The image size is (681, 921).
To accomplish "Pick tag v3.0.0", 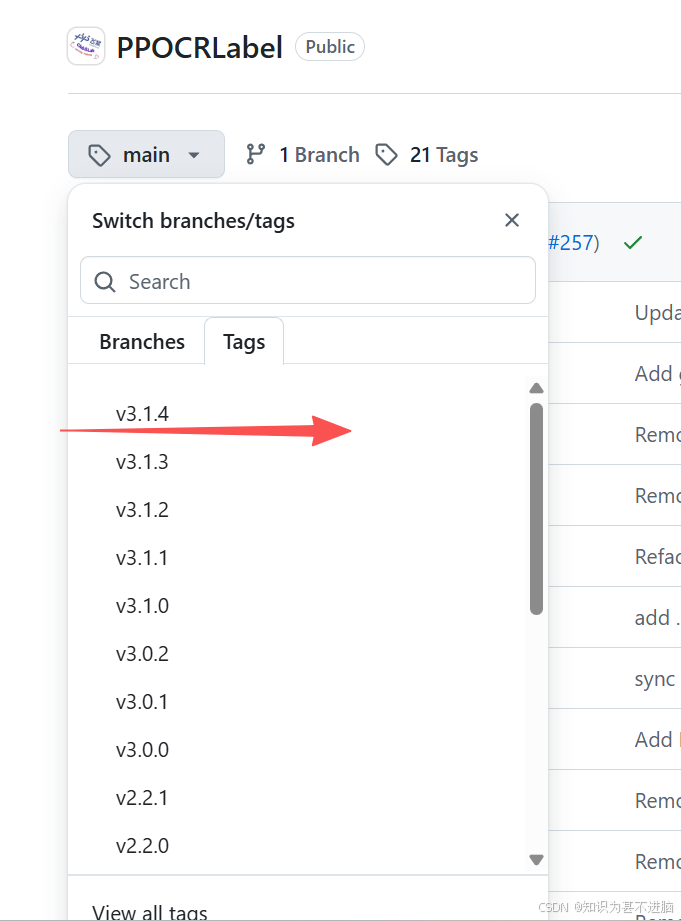I will (142, 750).
